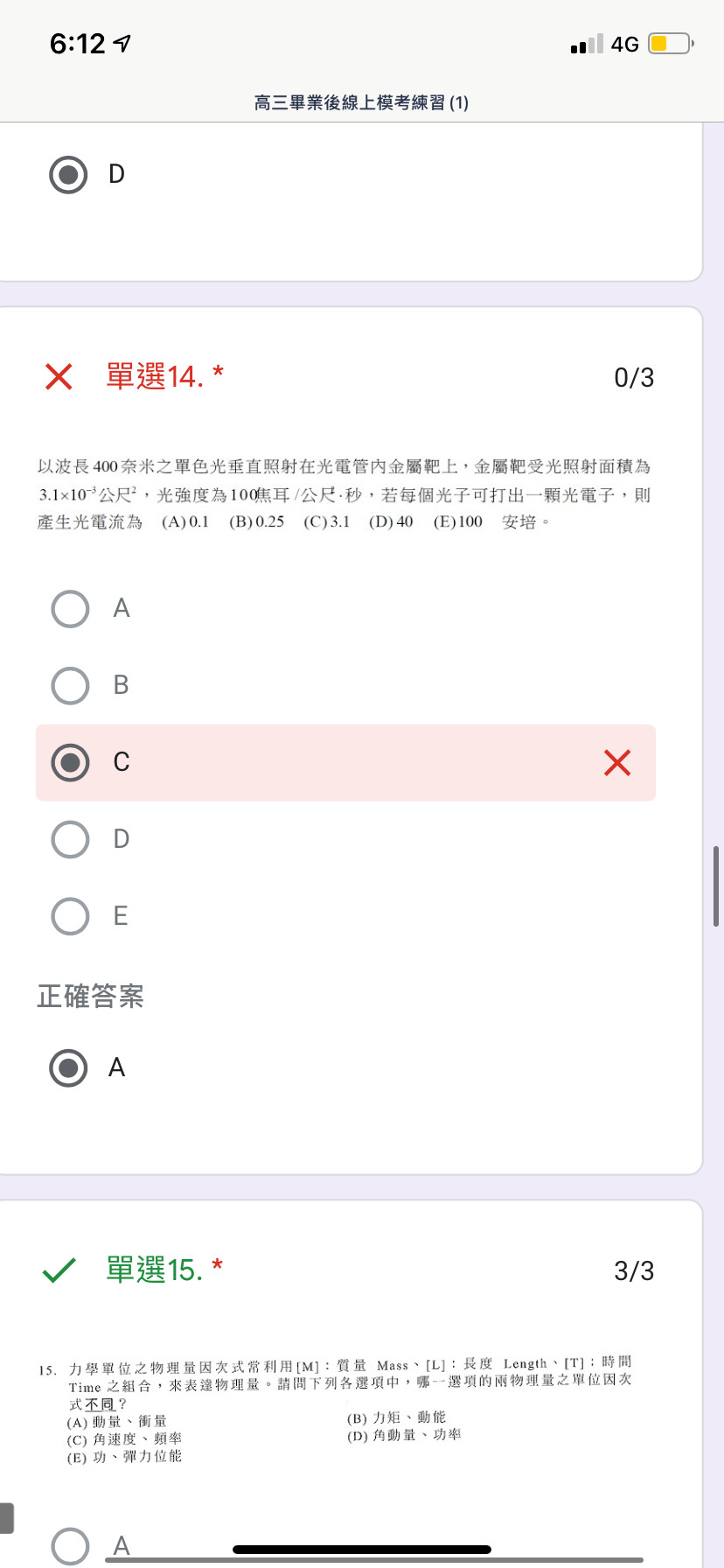This screenshot has width=724, height=1568.
Task: Tap the vertical scrollbar handle on right
Action: click(x=716, y=885)
